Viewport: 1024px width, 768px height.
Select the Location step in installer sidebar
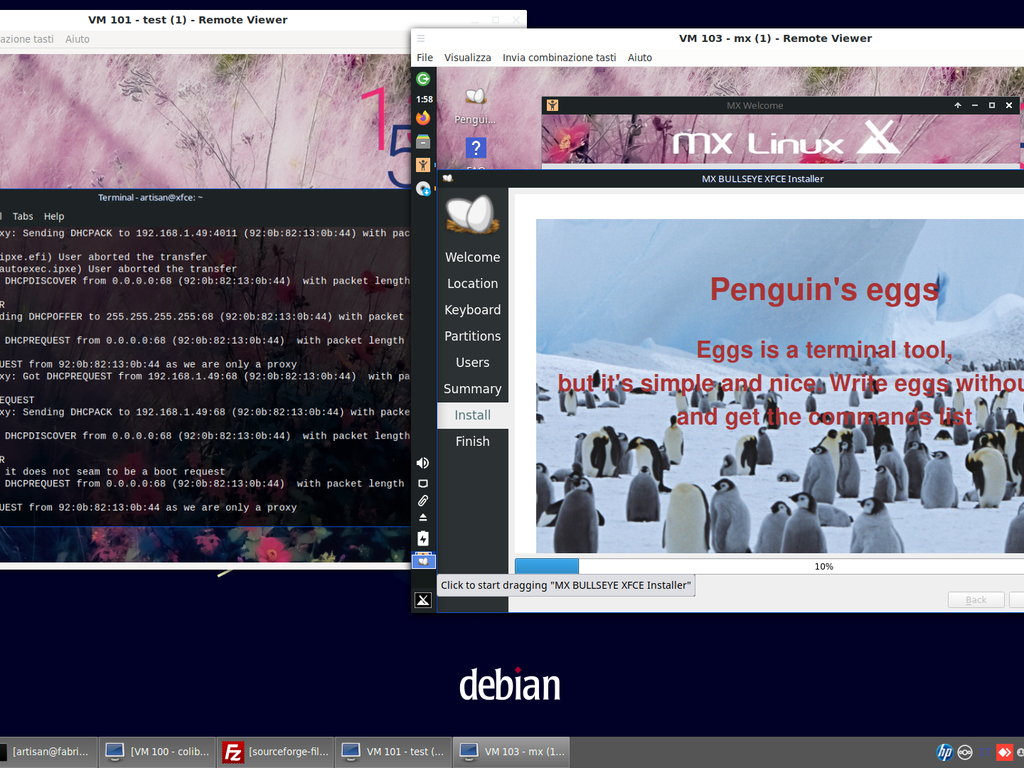[x=473, y=283]
